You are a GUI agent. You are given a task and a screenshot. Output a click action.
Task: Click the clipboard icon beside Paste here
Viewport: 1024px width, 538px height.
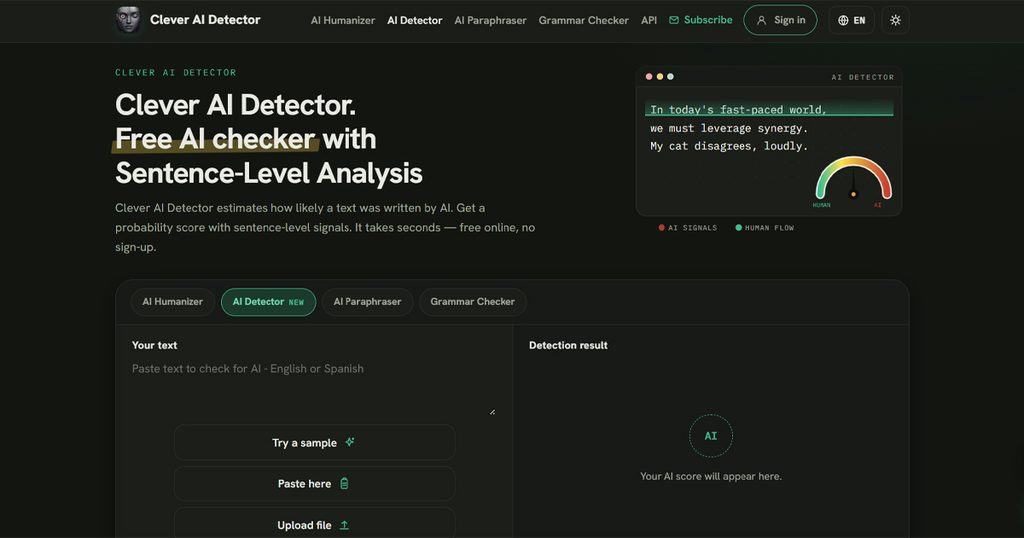pos(344,484)
